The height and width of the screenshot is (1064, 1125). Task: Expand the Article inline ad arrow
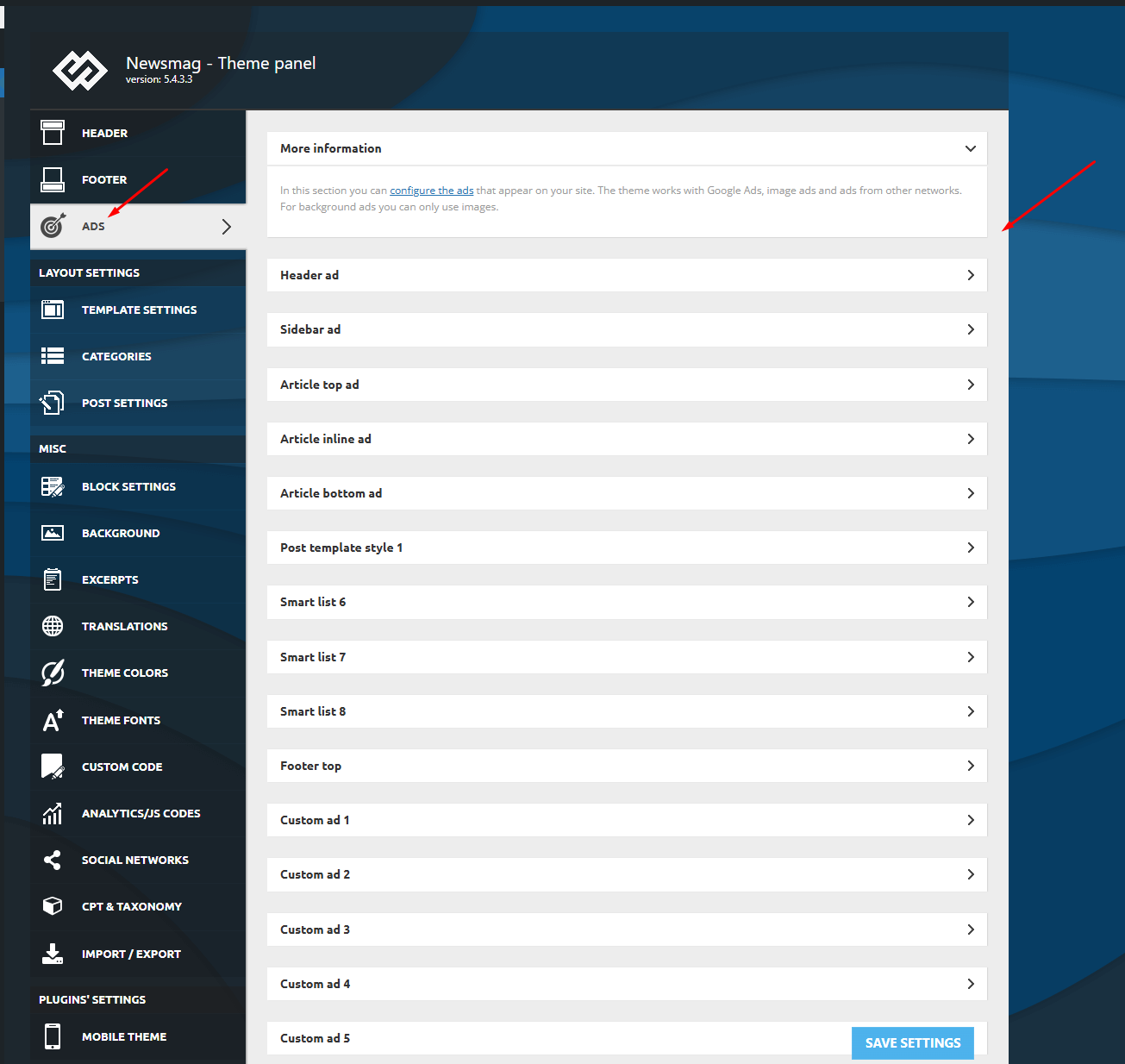(971, 439)
